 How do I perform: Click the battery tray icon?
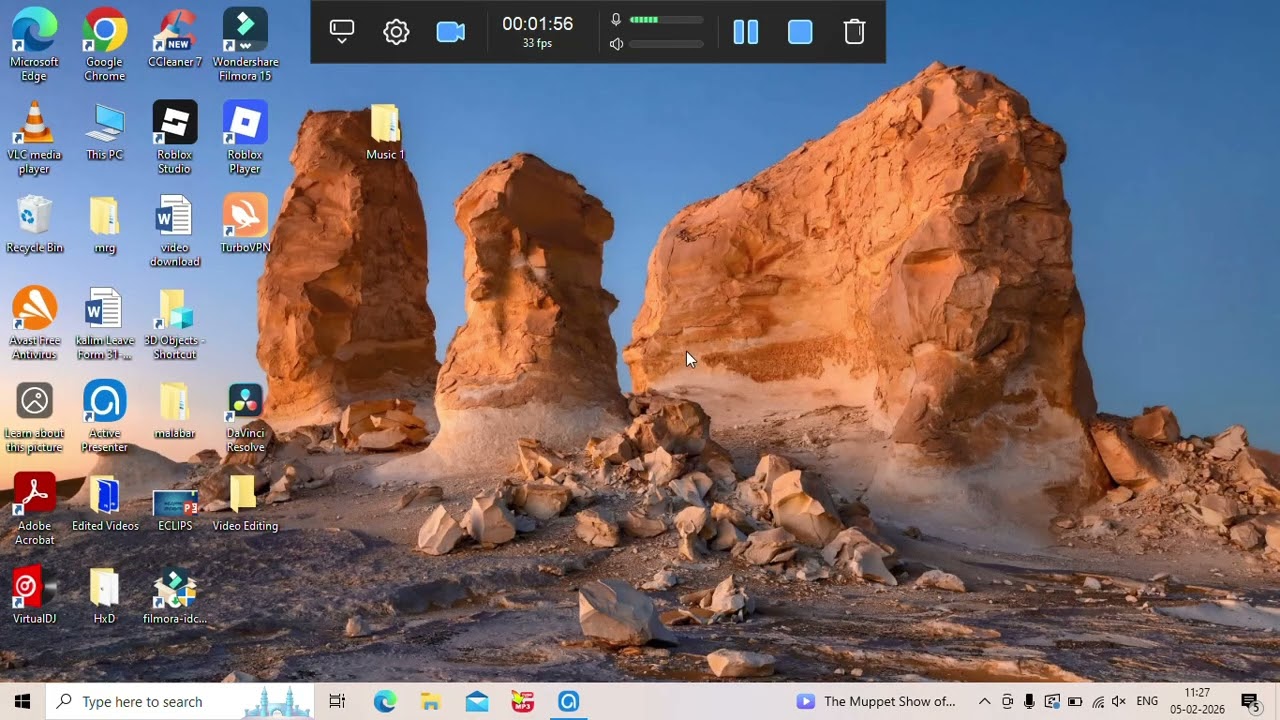[x=1075, y=701]
